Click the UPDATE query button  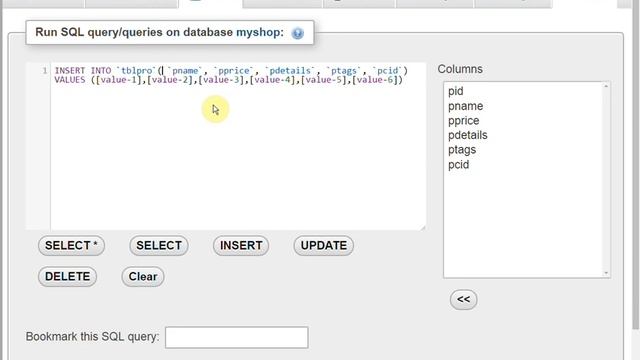click(324, 246)
